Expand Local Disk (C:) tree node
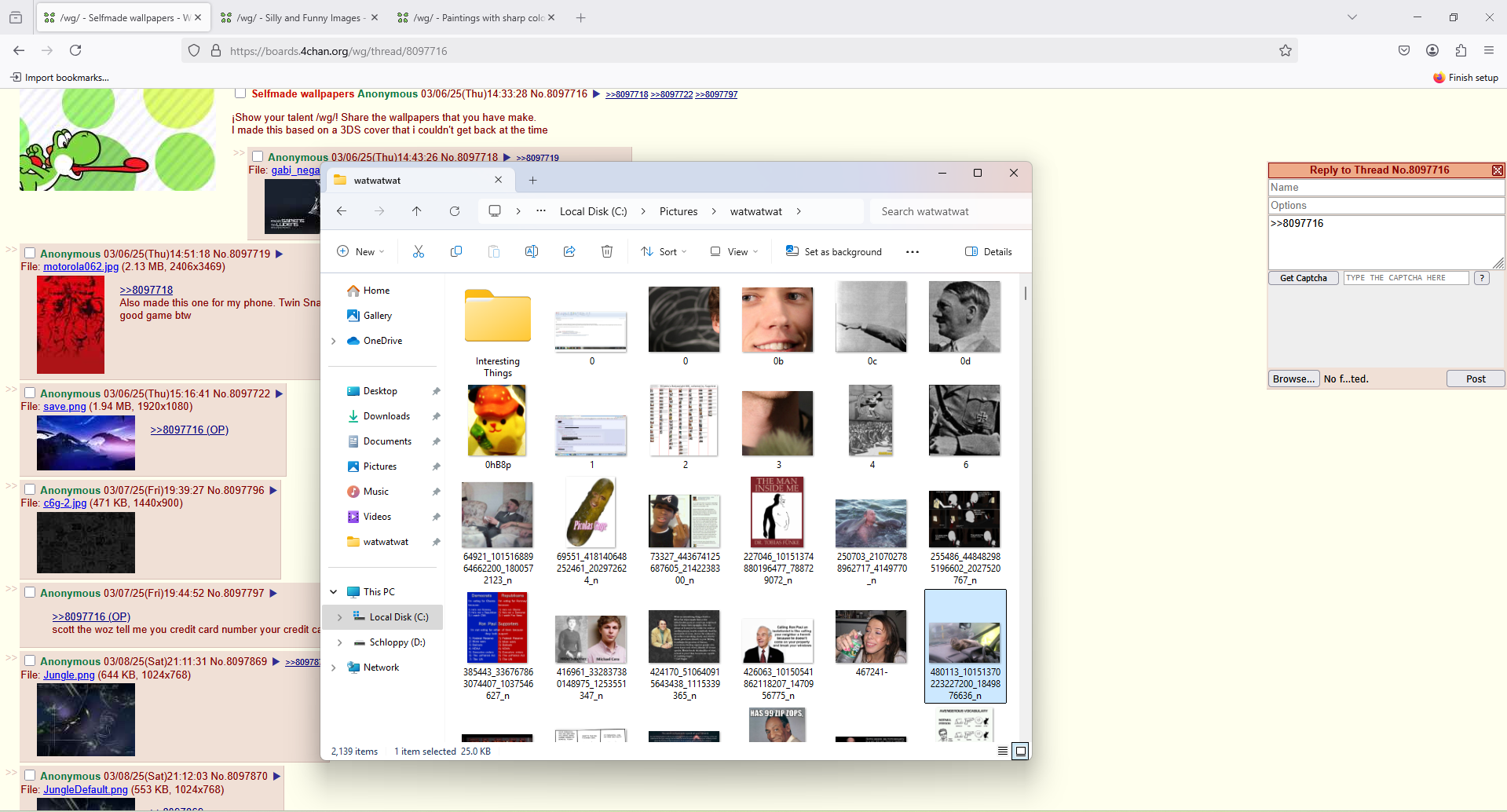The width and height of the screenshot is (1507, 812). tap(340, 617)
